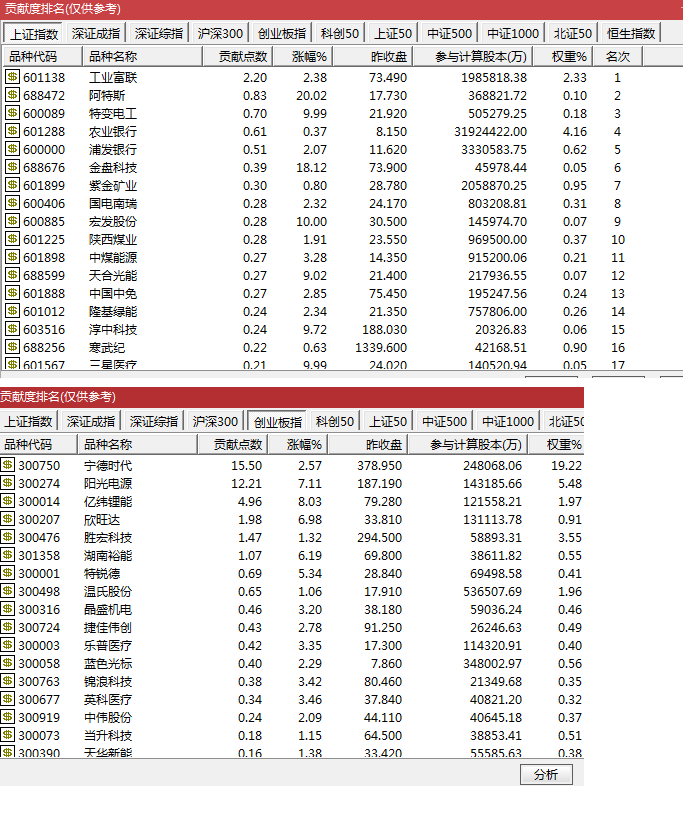
Task: Click rise value 20.02 for 阿特斯
Action: click(311, 95)
